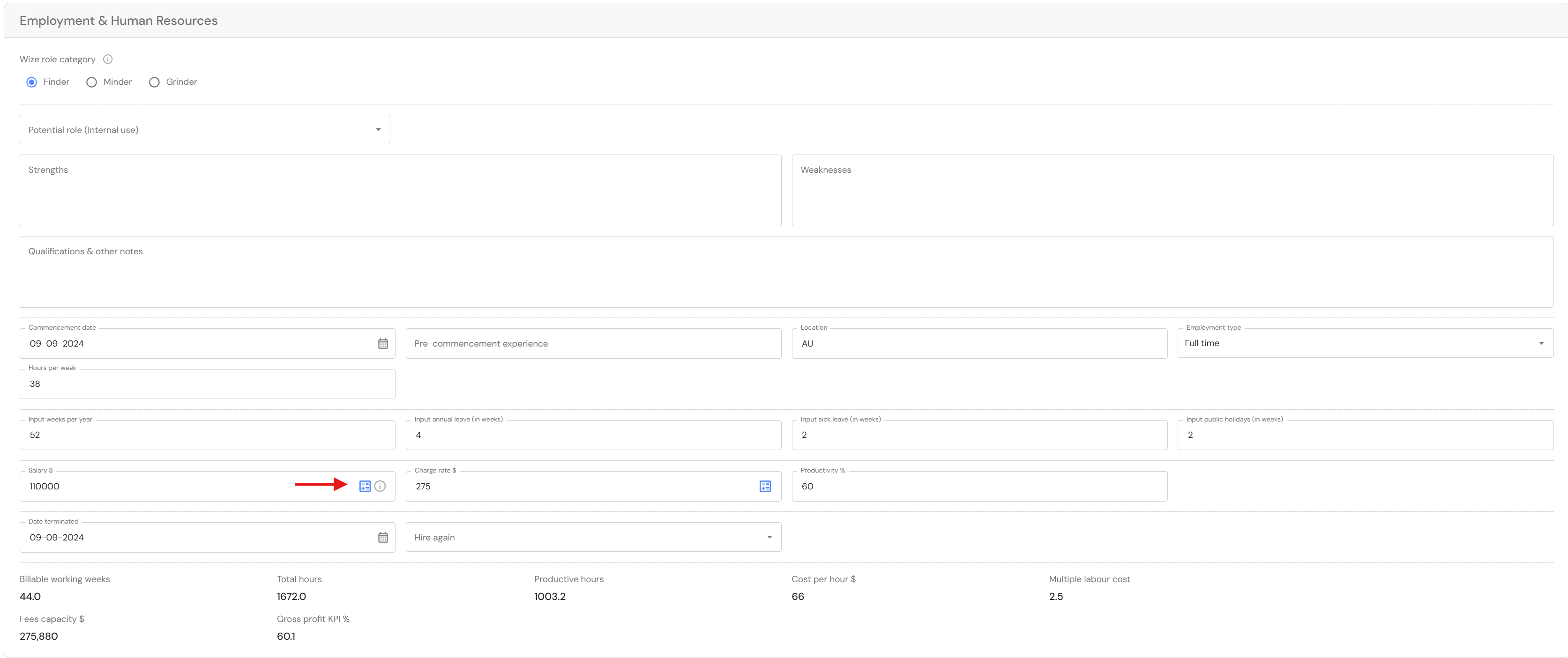
Task: Open the Date terminated calendar picker
Action: tap(383, 538)
